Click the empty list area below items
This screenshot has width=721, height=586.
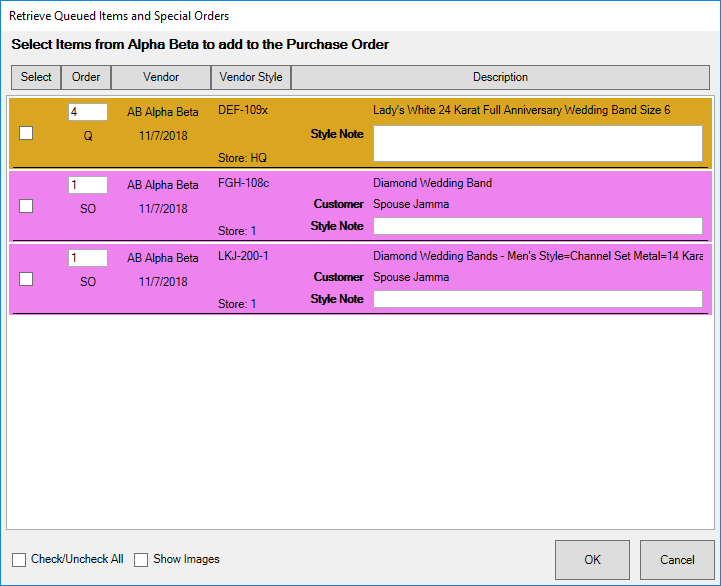pyautogui.click(x=360, y=420)
